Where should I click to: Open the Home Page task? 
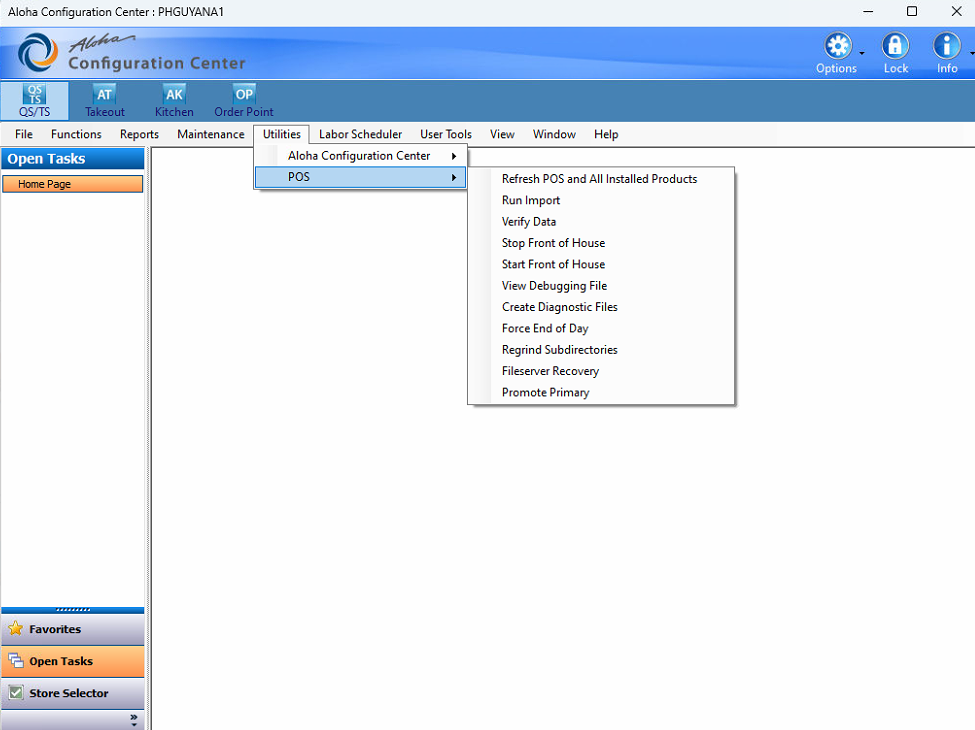(73, 184)
